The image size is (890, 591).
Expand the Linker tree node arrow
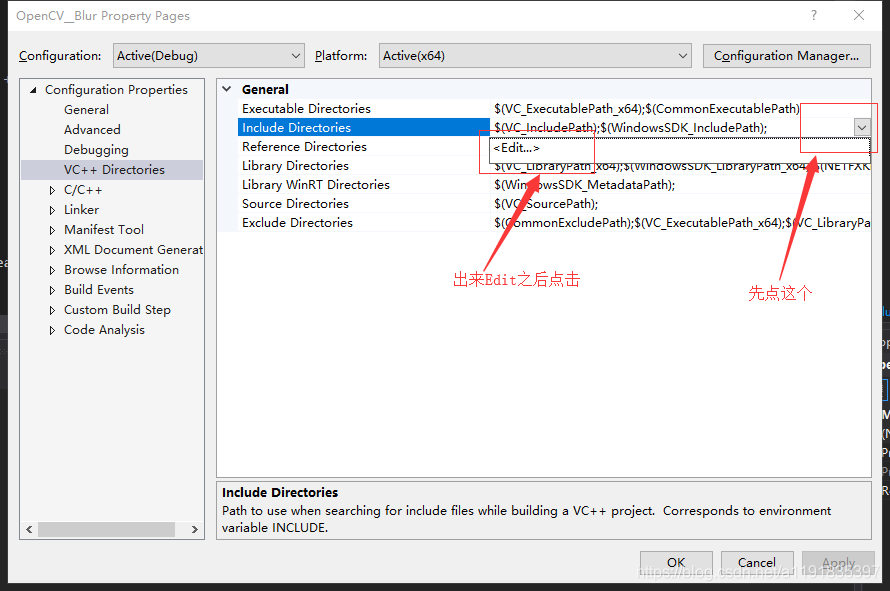pyautogui.click(x=52, y=210)
